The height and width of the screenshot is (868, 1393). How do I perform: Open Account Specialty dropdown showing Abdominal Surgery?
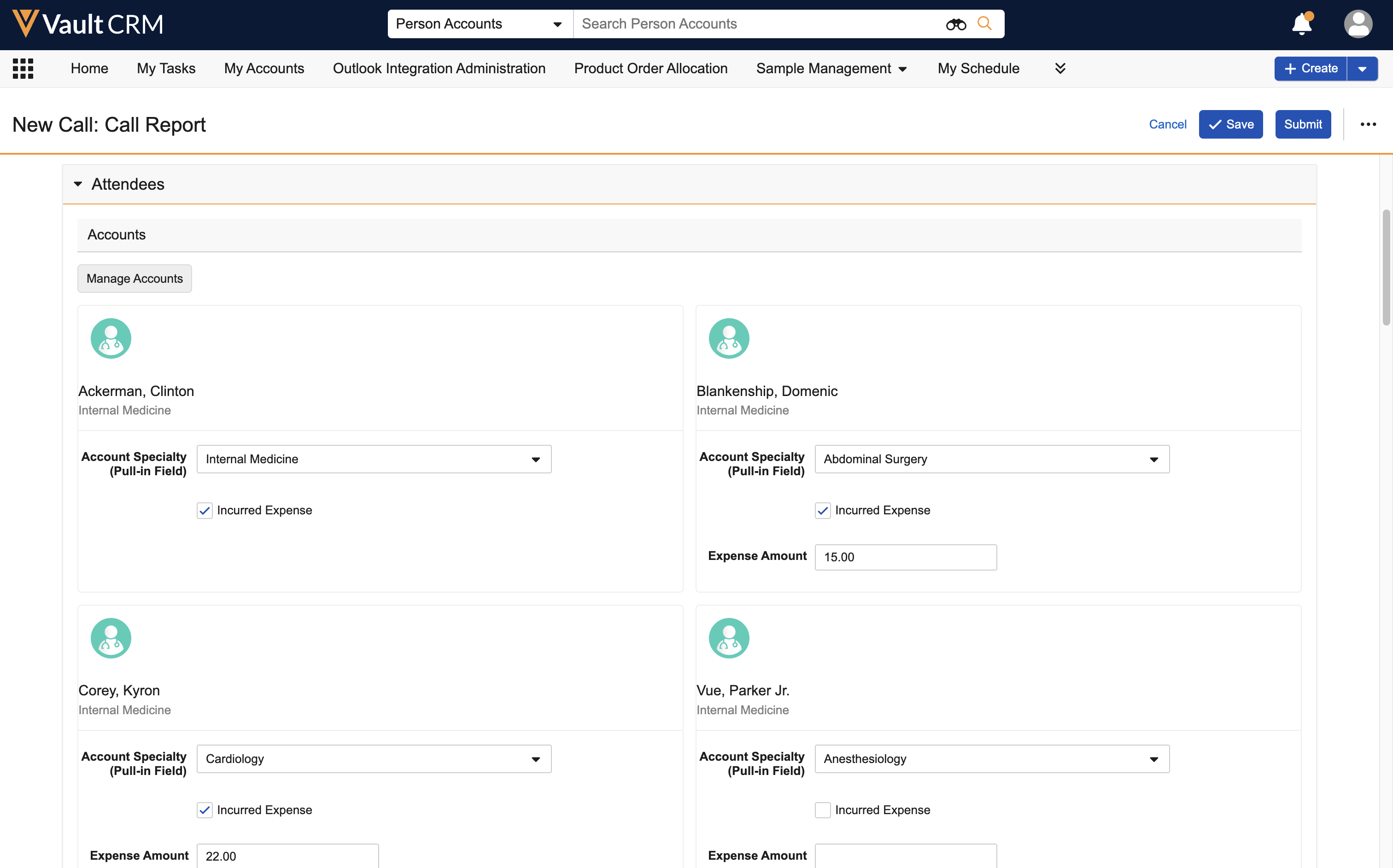991,459
